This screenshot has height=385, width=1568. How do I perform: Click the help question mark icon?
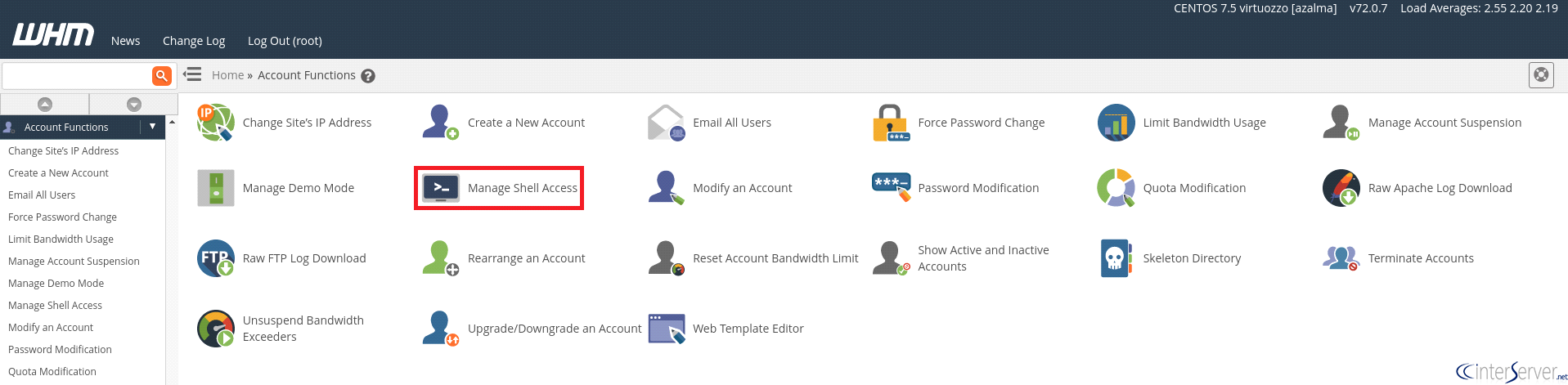(368, 76)
